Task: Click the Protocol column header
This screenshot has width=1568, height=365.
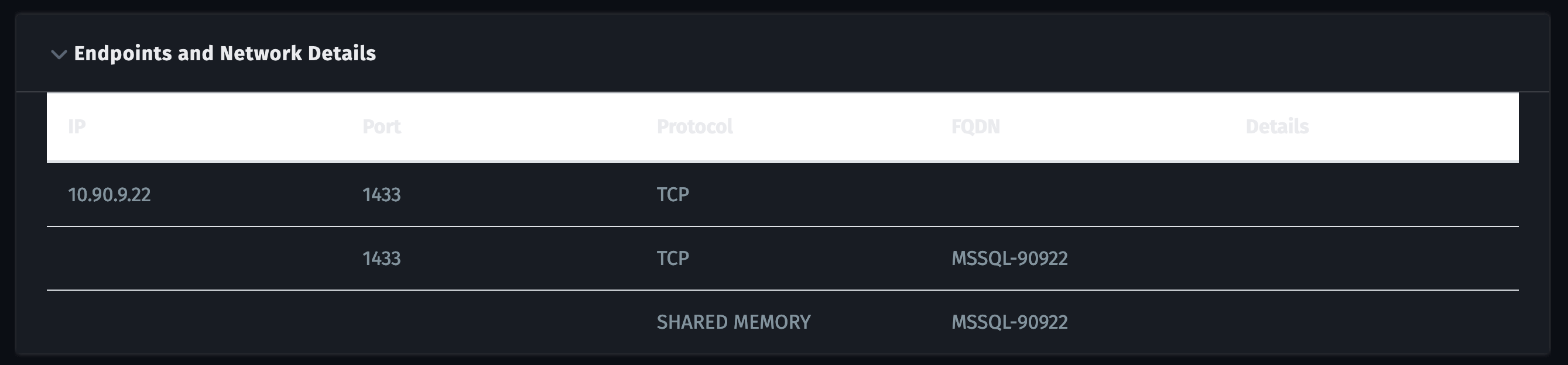Action: (x=694, y=126)
